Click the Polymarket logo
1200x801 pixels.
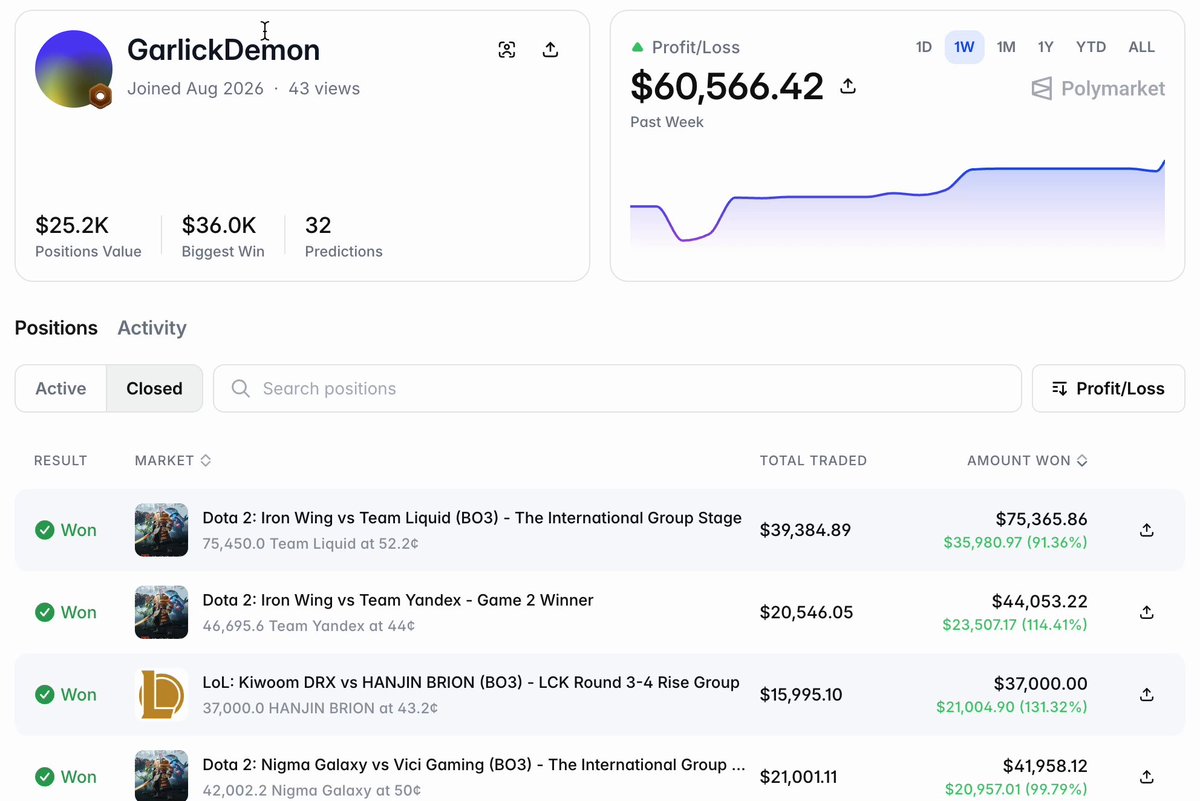(1098, 88)
